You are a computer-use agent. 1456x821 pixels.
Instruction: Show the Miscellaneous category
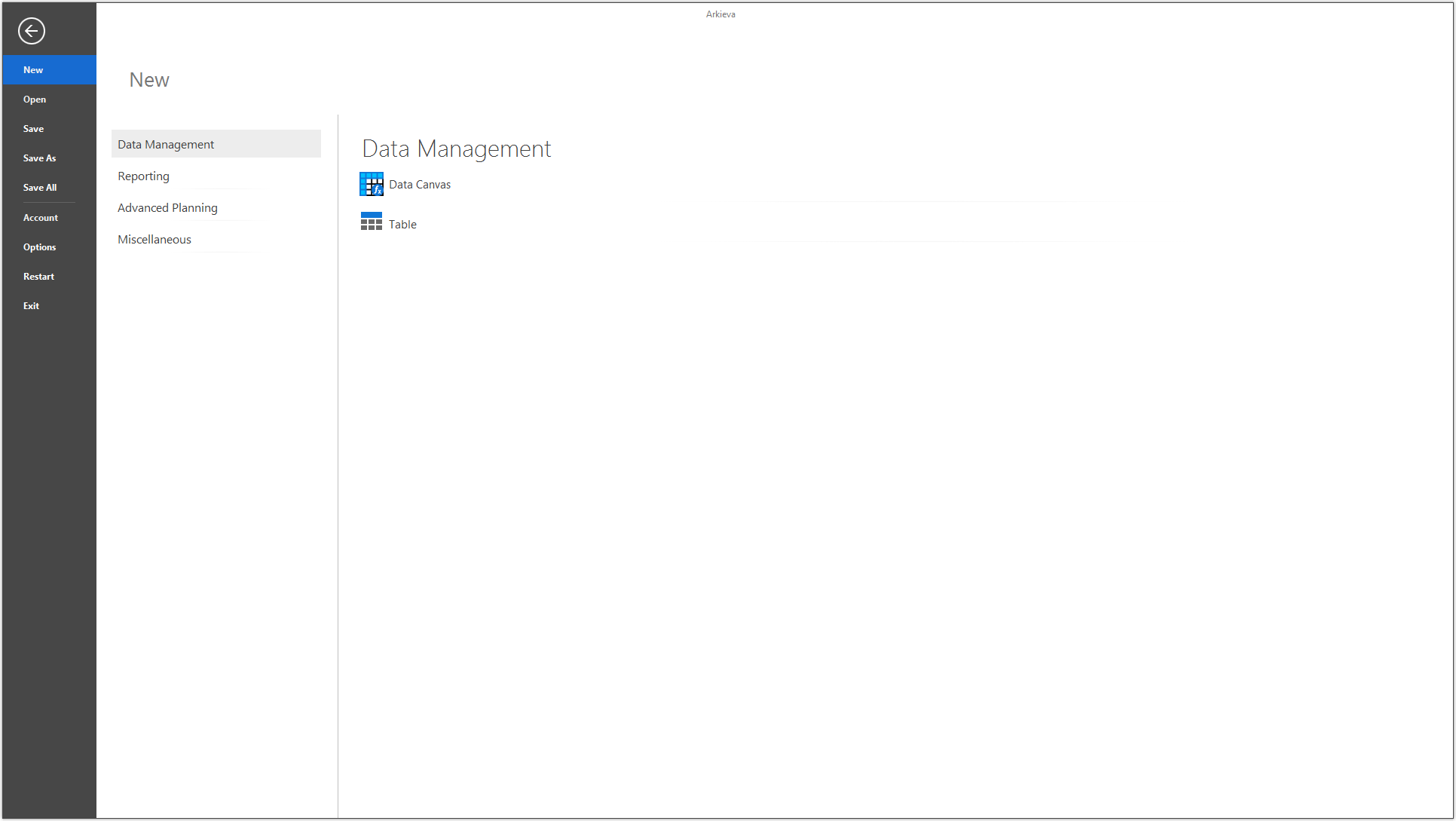click(216, 239)
